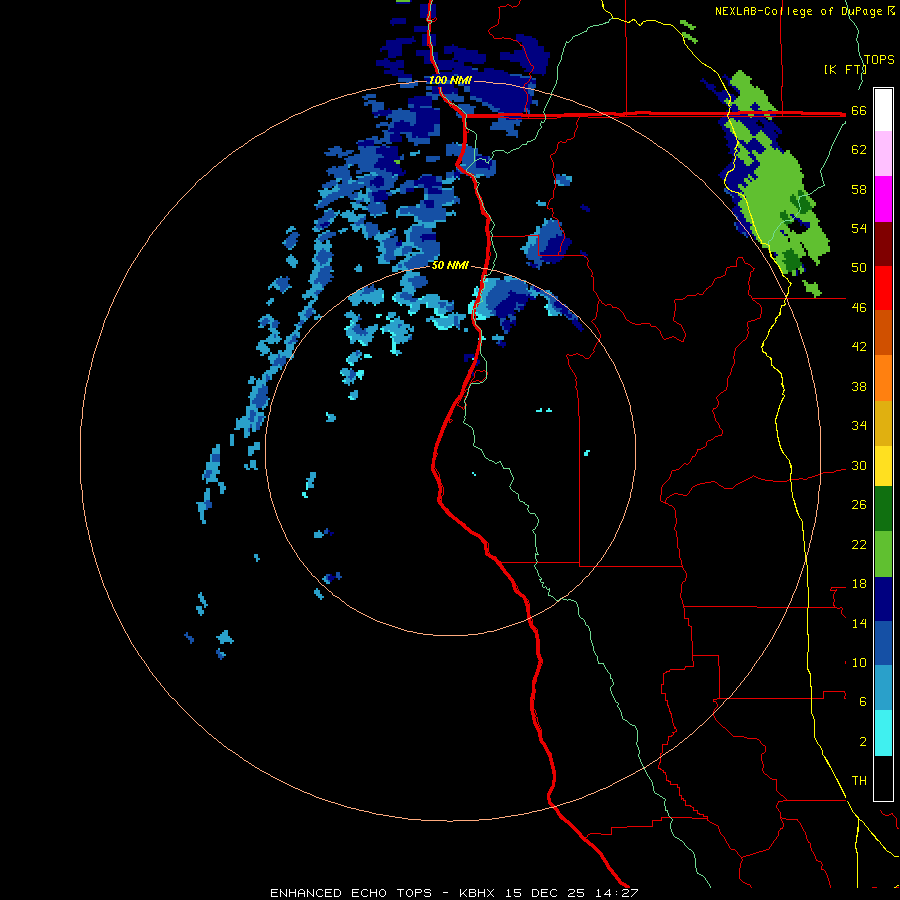Select the light green legend swatch
Image resolution: width=900 pixels, height=900 pixels.
883,554
